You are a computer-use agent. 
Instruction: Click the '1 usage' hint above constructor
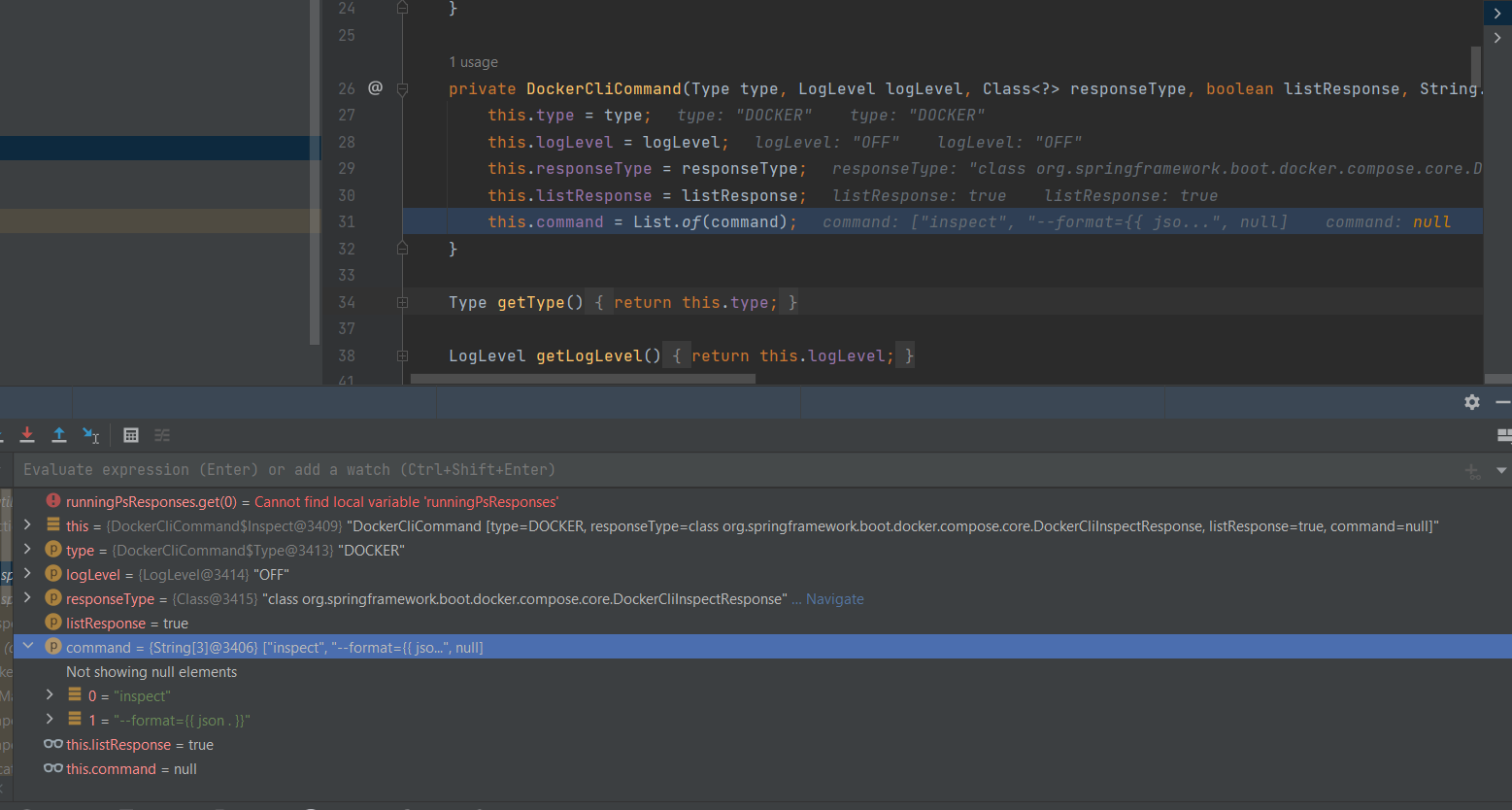click(x=473, y=62)
